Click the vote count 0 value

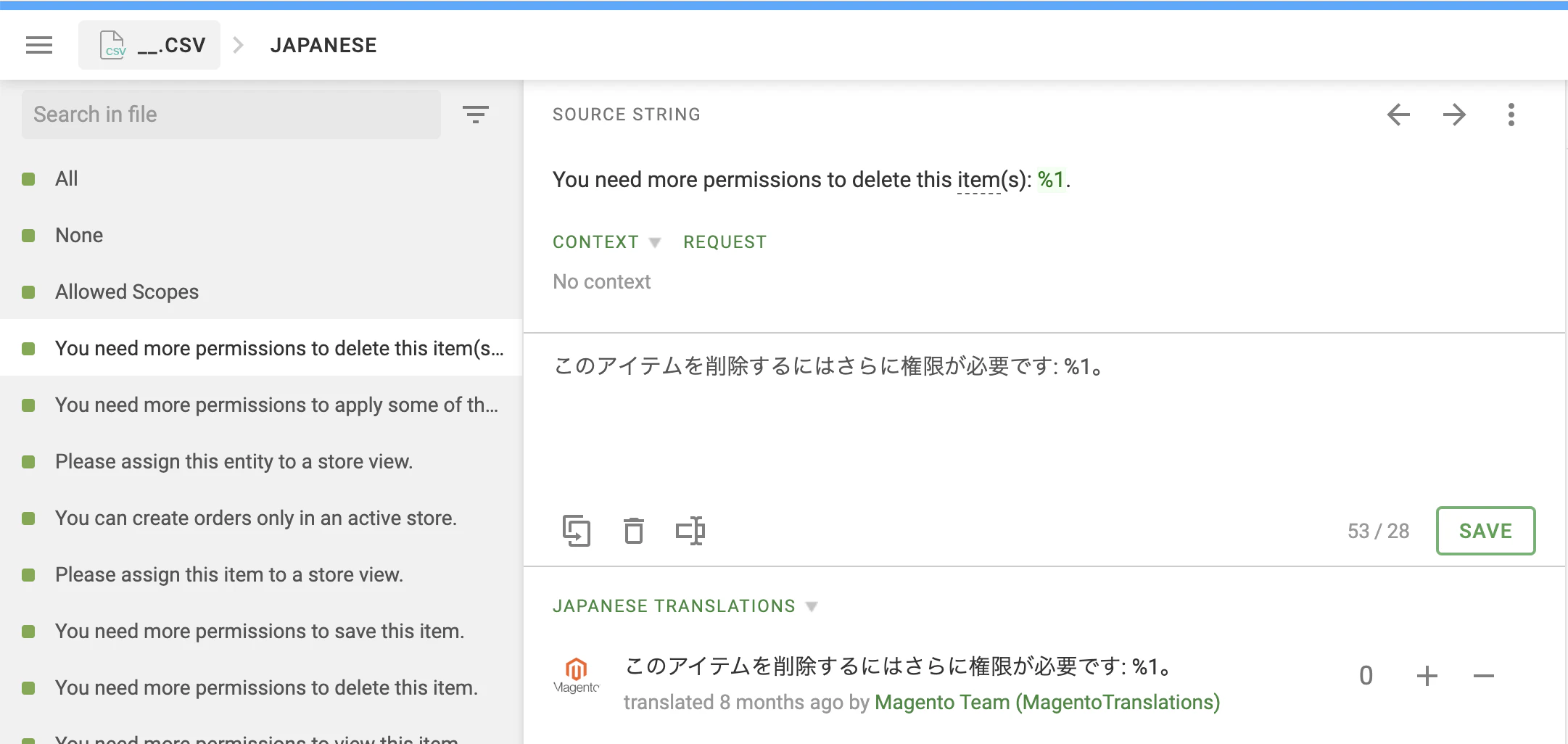click(x=1366, y=676)
